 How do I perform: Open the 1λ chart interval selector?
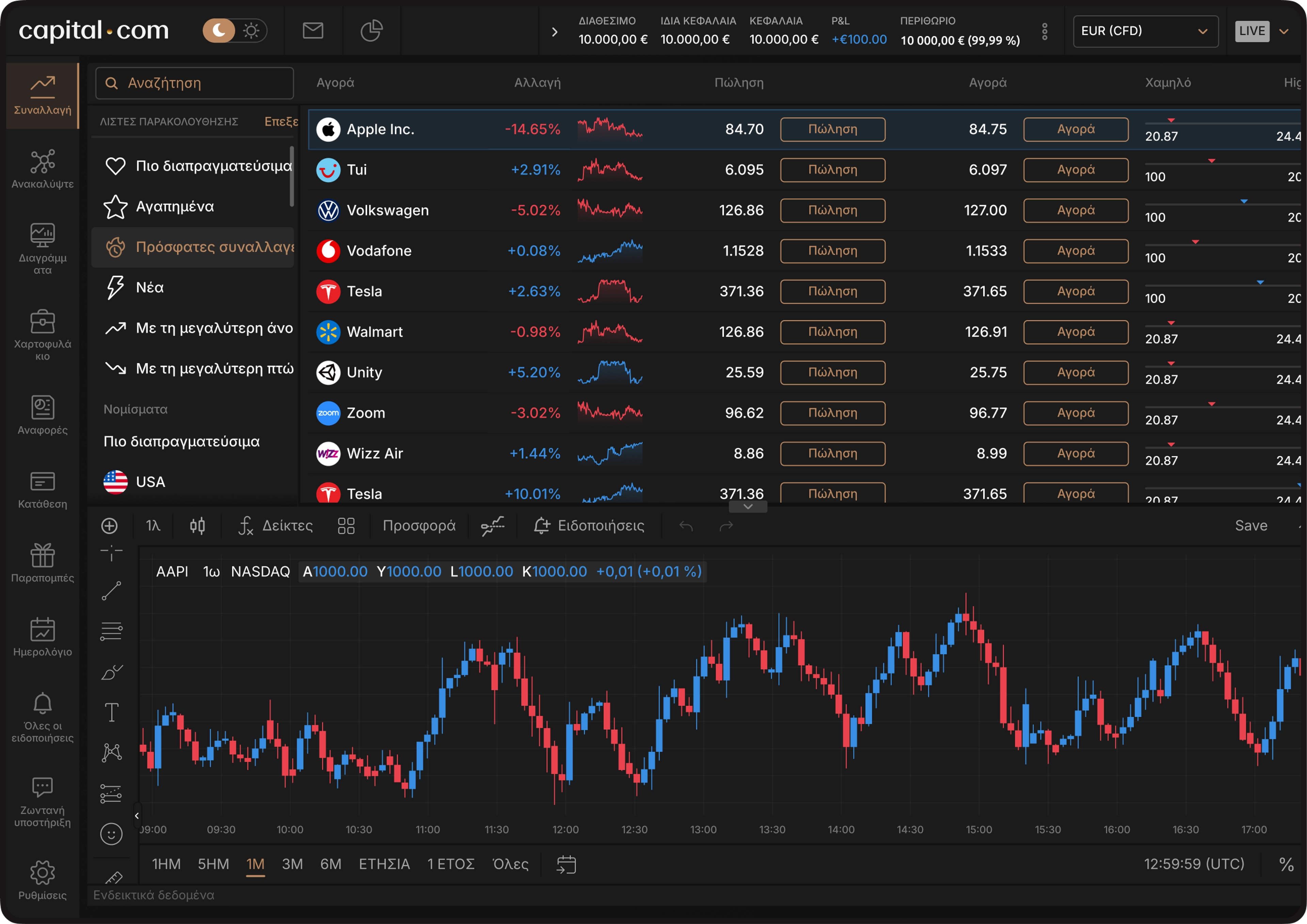tap(153, 525)
